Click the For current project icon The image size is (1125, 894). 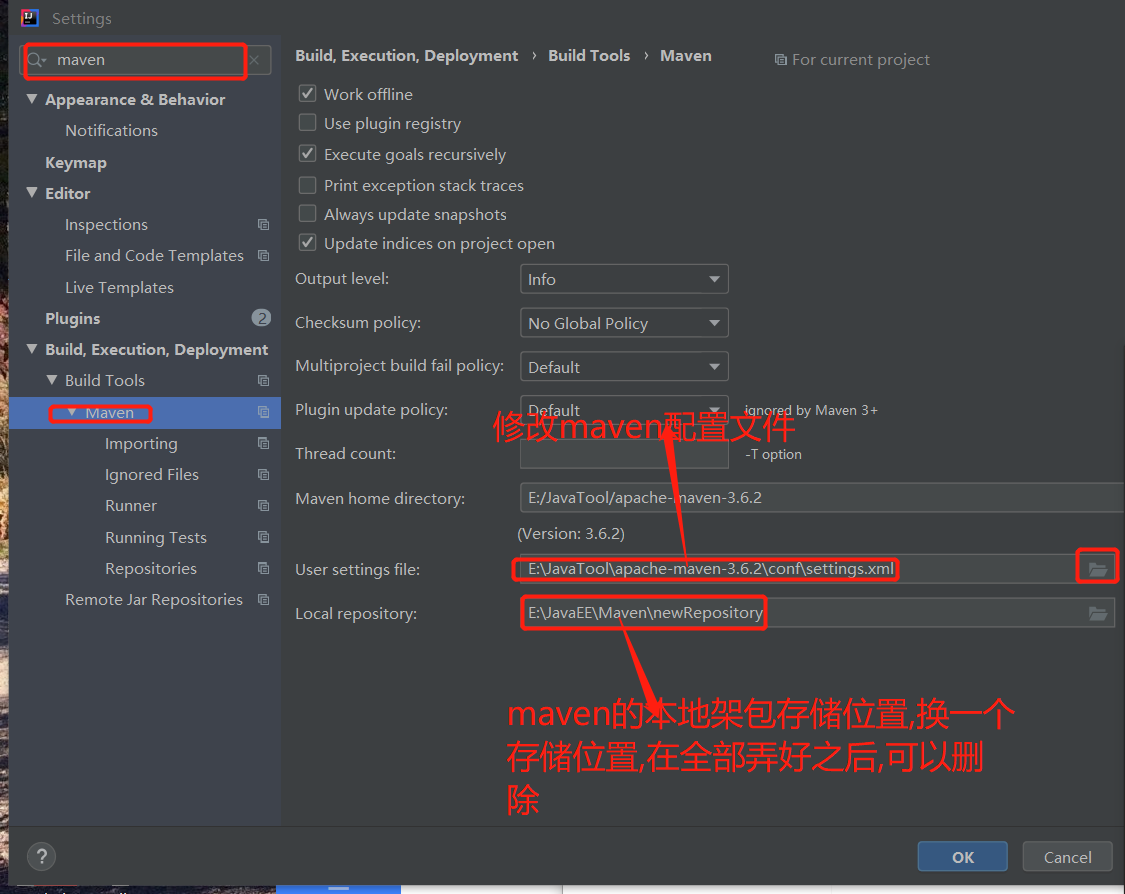coord(781,60)
